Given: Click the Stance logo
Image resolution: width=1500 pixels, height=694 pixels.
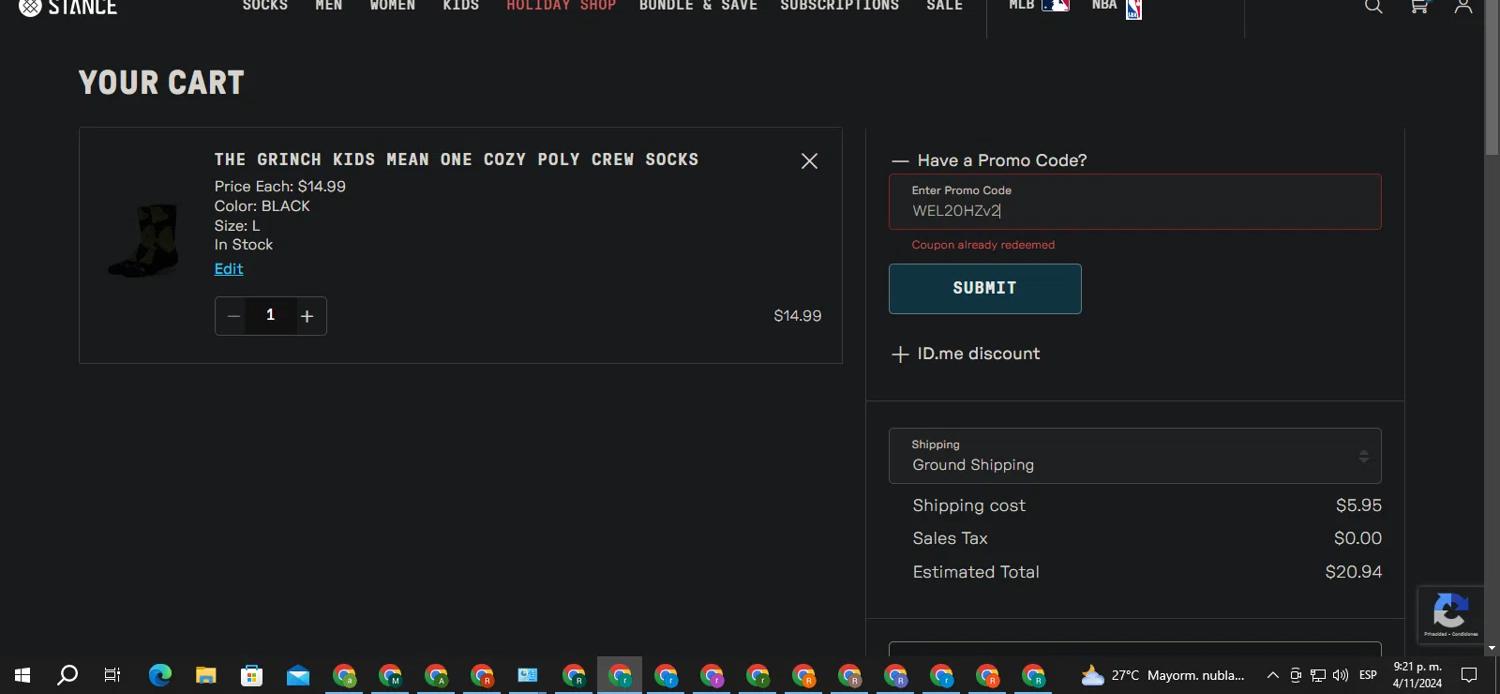Looking at the screenshot, I should click(x=68, y=7).
